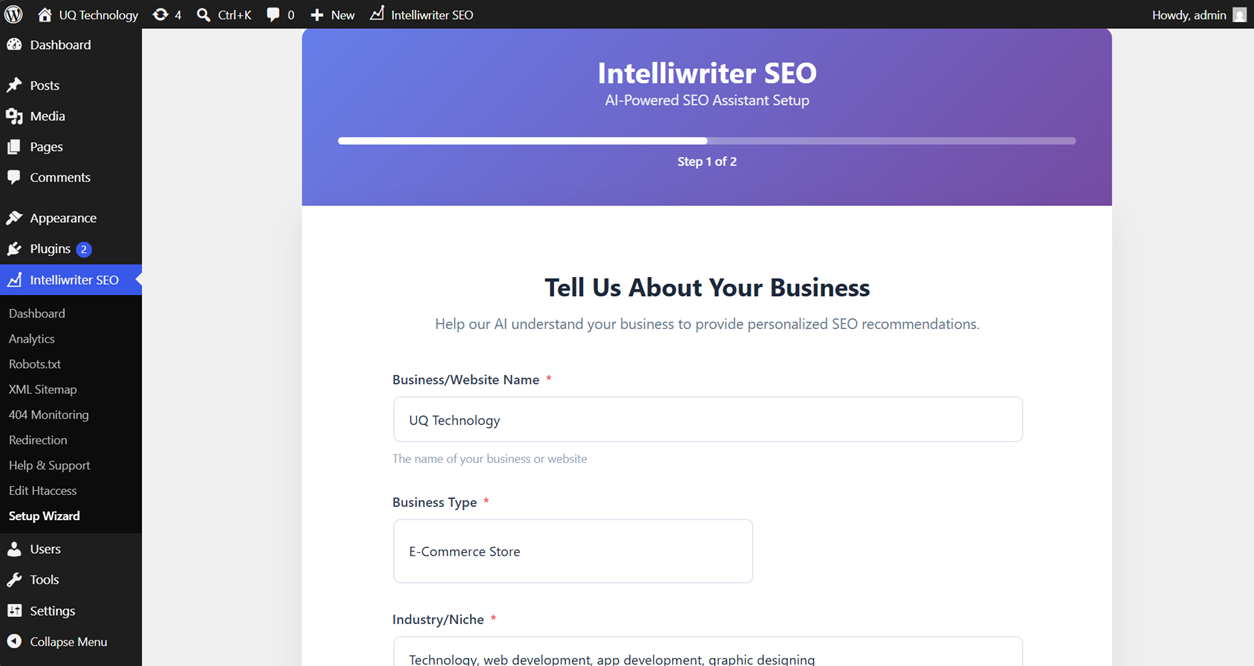Click the Pages icon in sidebar
Viewport: 1254px width, 666px height.
point(14,147)
